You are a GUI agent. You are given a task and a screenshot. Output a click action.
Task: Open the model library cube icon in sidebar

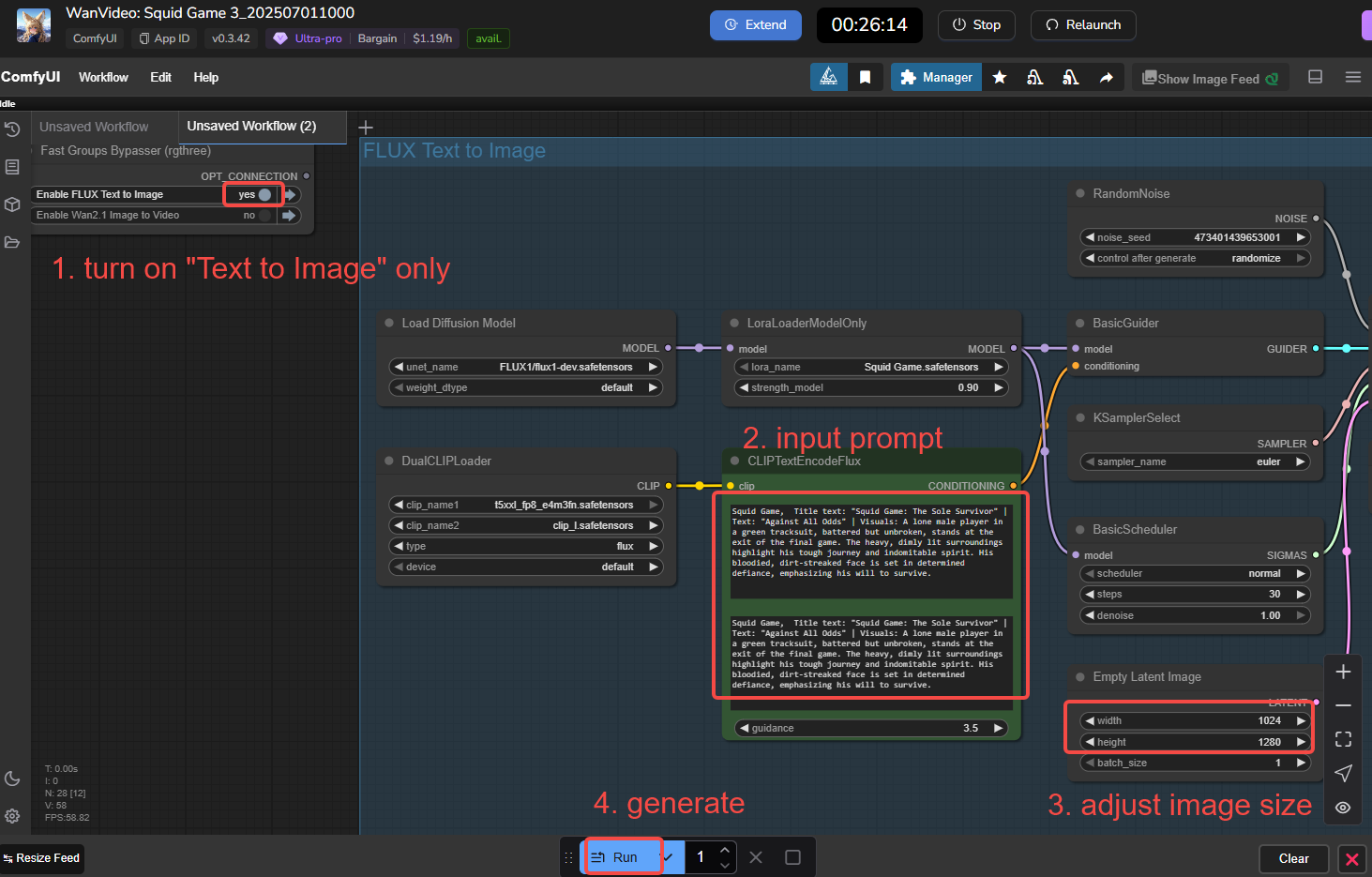click(x=12, y=204)
